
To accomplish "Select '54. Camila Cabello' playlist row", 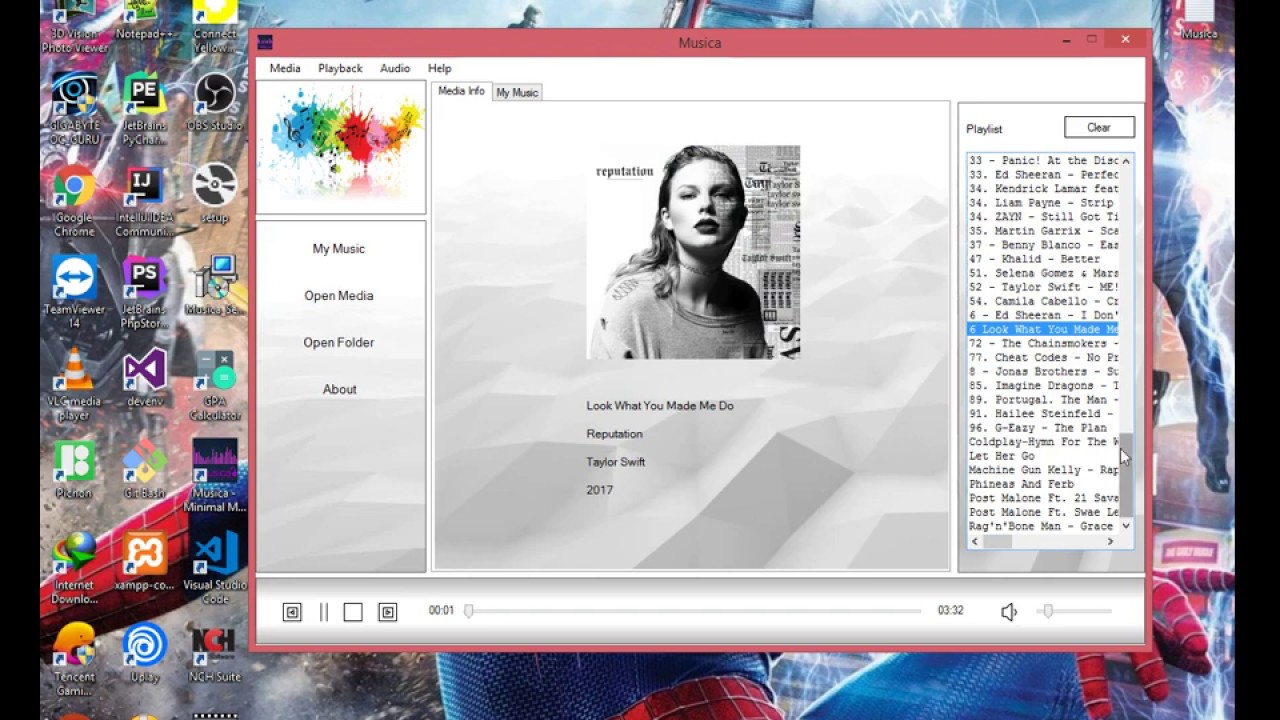I will (x=1043, y=300).
